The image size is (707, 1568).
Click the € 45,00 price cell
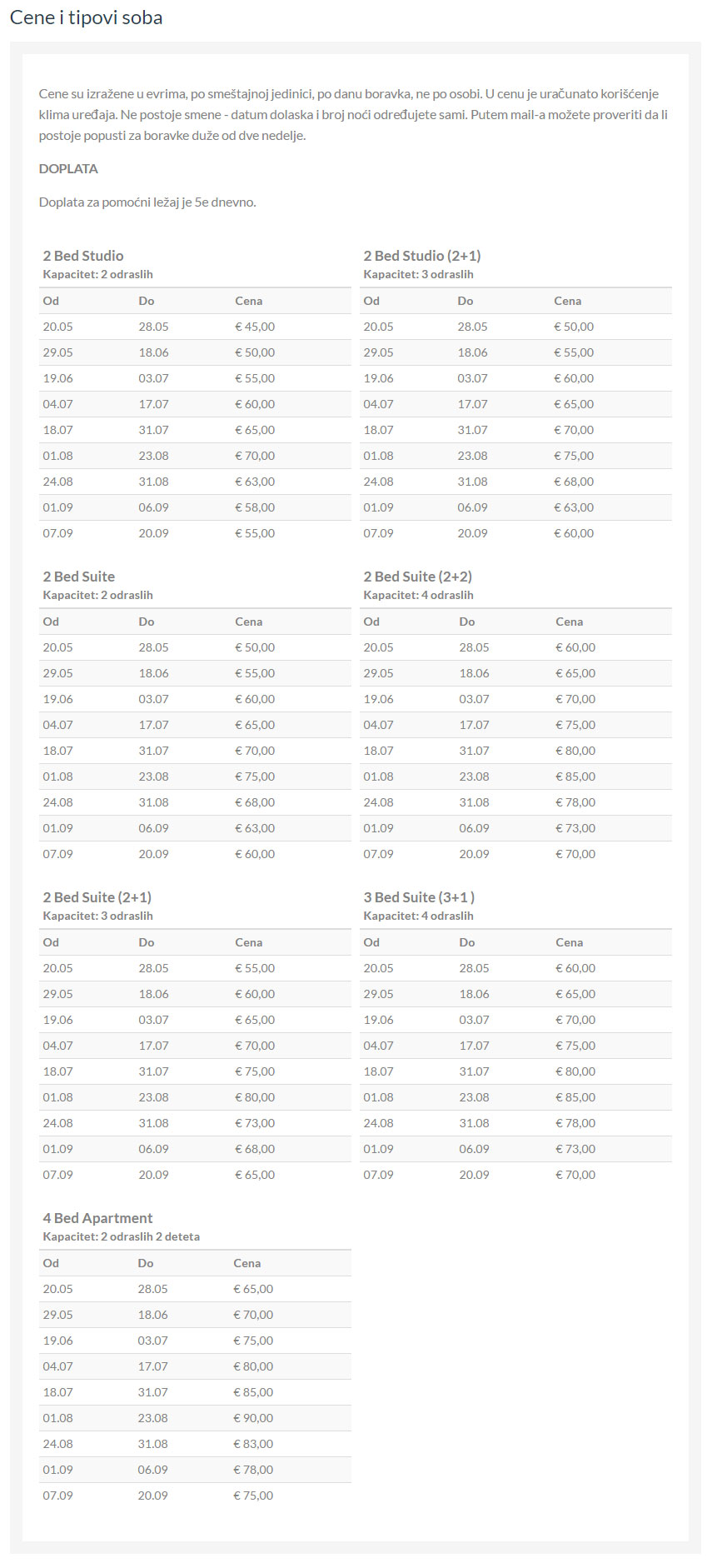click(x=254, y=327)
